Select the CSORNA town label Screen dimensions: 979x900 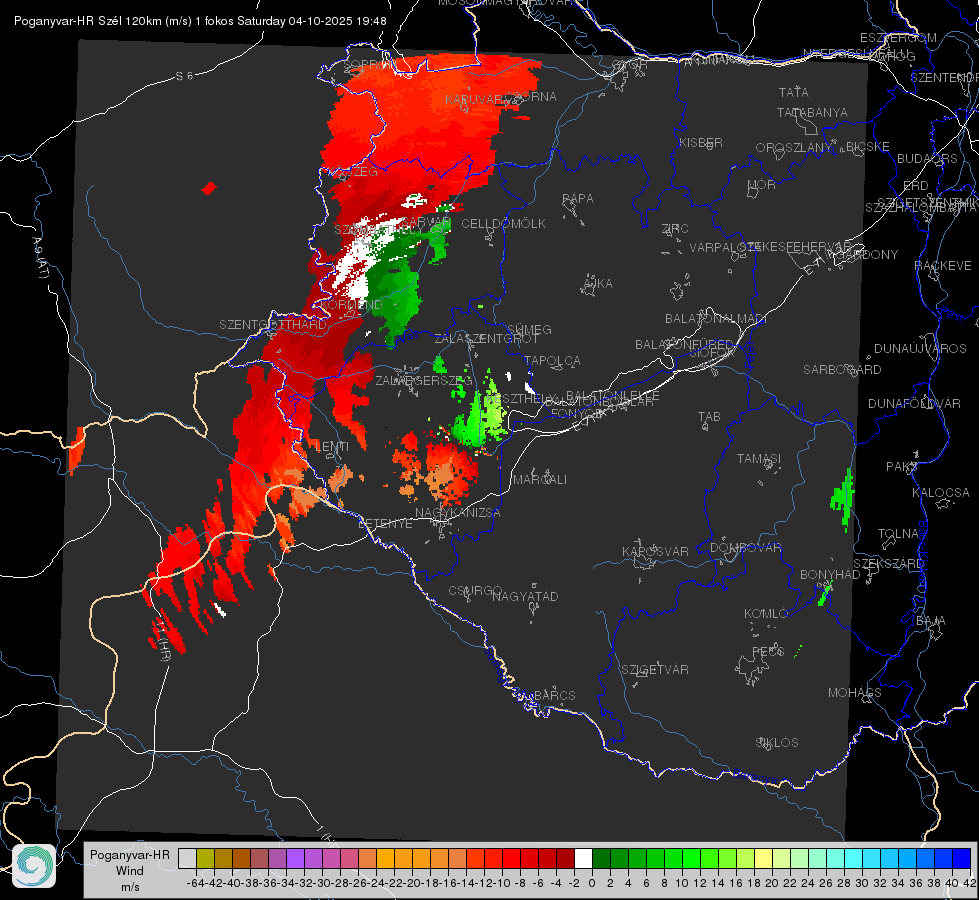(530, 97)
